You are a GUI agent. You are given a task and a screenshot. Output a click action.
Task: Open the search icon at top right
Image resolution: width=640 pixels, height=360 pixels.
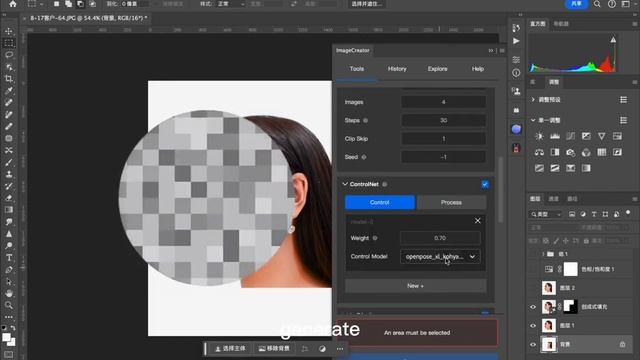pyautogui.click(x=597, y=4)
